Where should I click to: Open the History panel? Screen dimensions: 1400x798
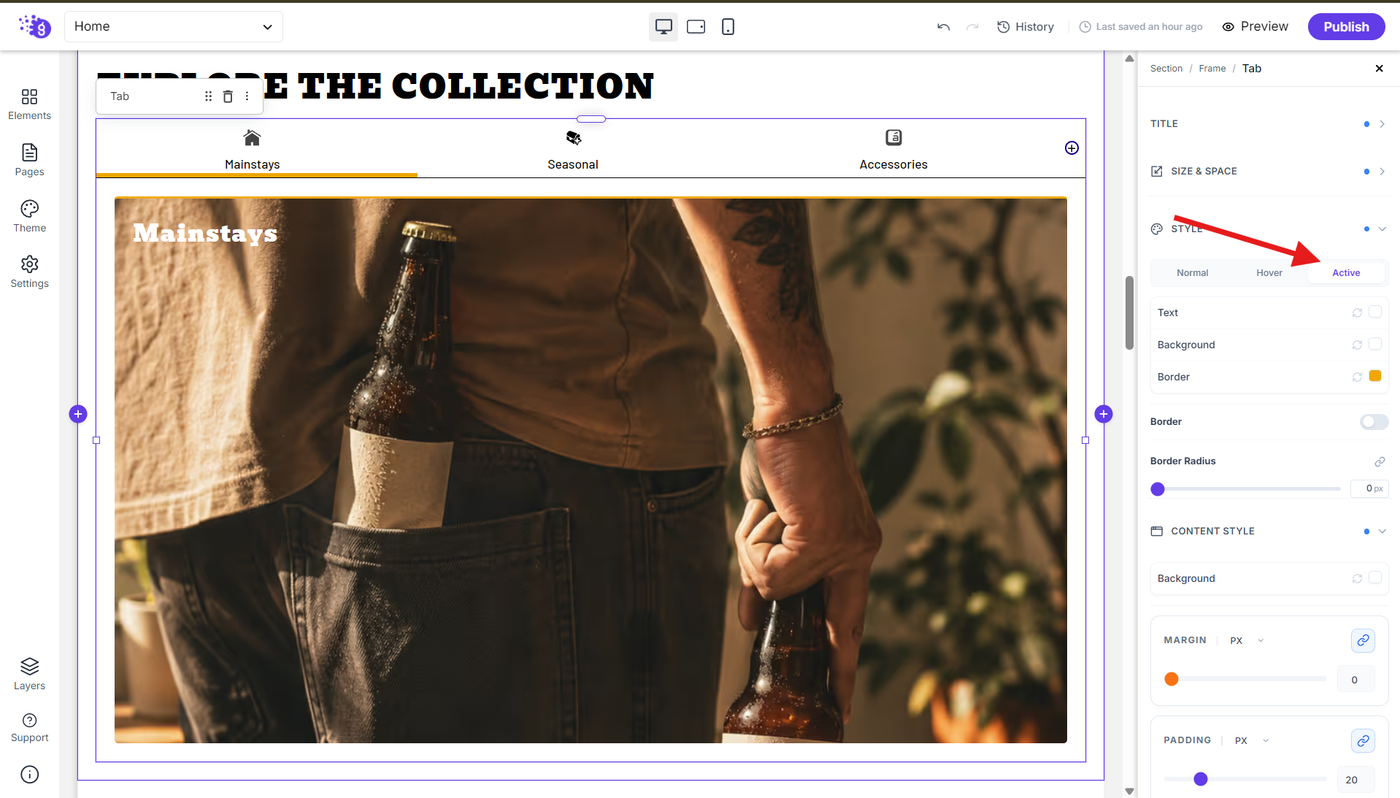click(x=1025, y=27)
